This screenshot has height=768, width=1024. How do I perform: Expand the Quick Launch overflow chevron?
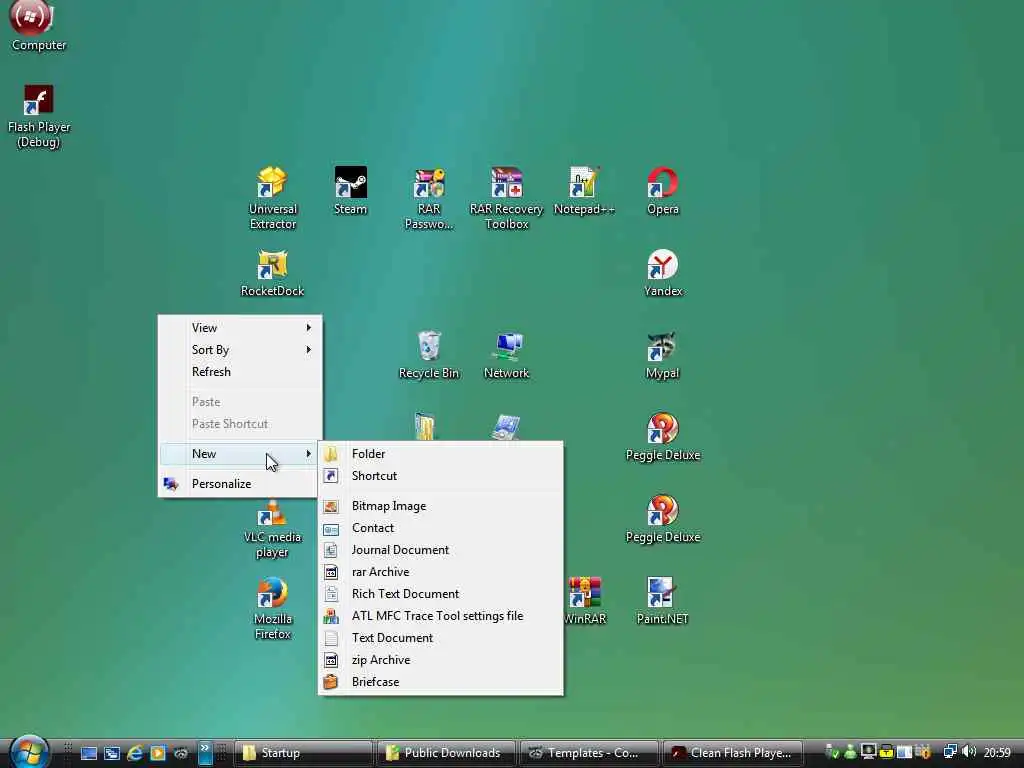click(x=205, y=753)
